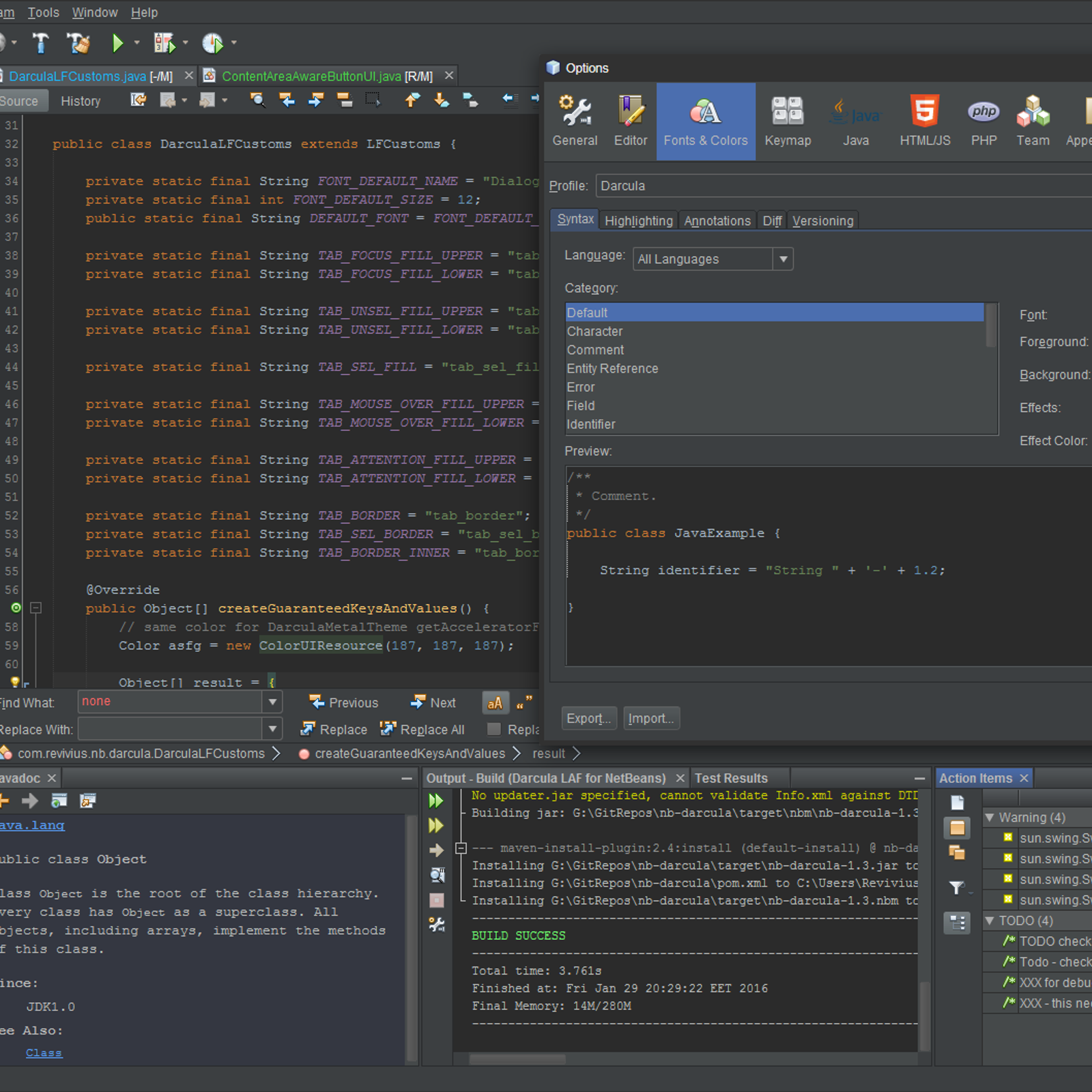
Task: Click Find Next Occurrence icon in editor toolbar
Action: (x=315, y=100)
